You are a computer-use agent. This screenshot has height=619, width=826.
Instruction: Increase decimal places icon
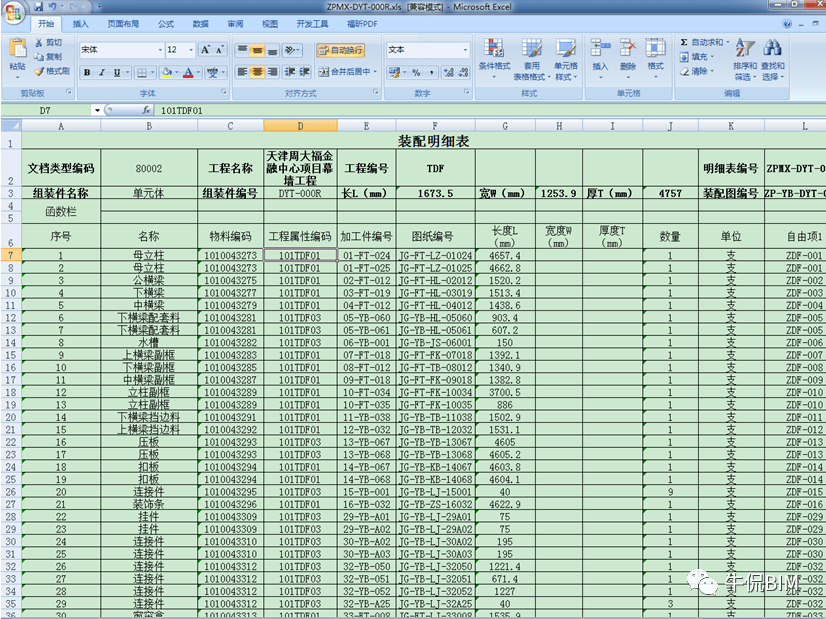[x=449, y=73]
